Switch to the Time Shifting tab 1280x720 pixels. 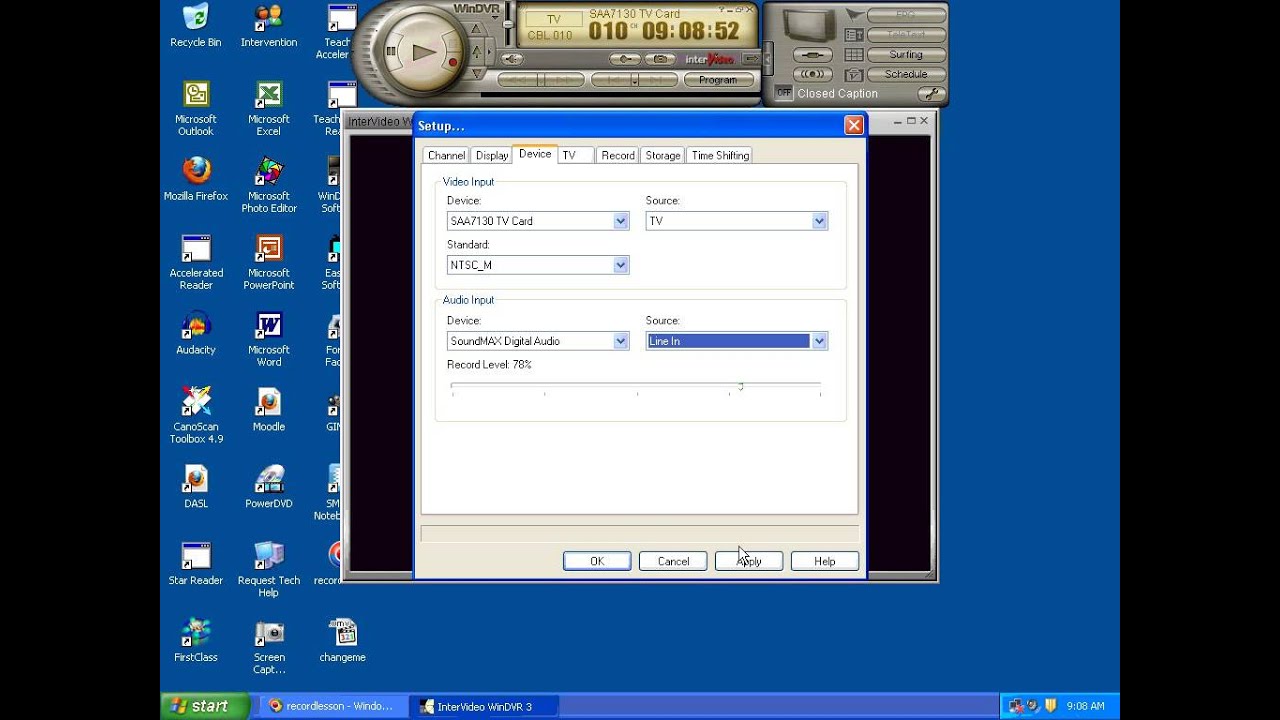coord(720,155)
